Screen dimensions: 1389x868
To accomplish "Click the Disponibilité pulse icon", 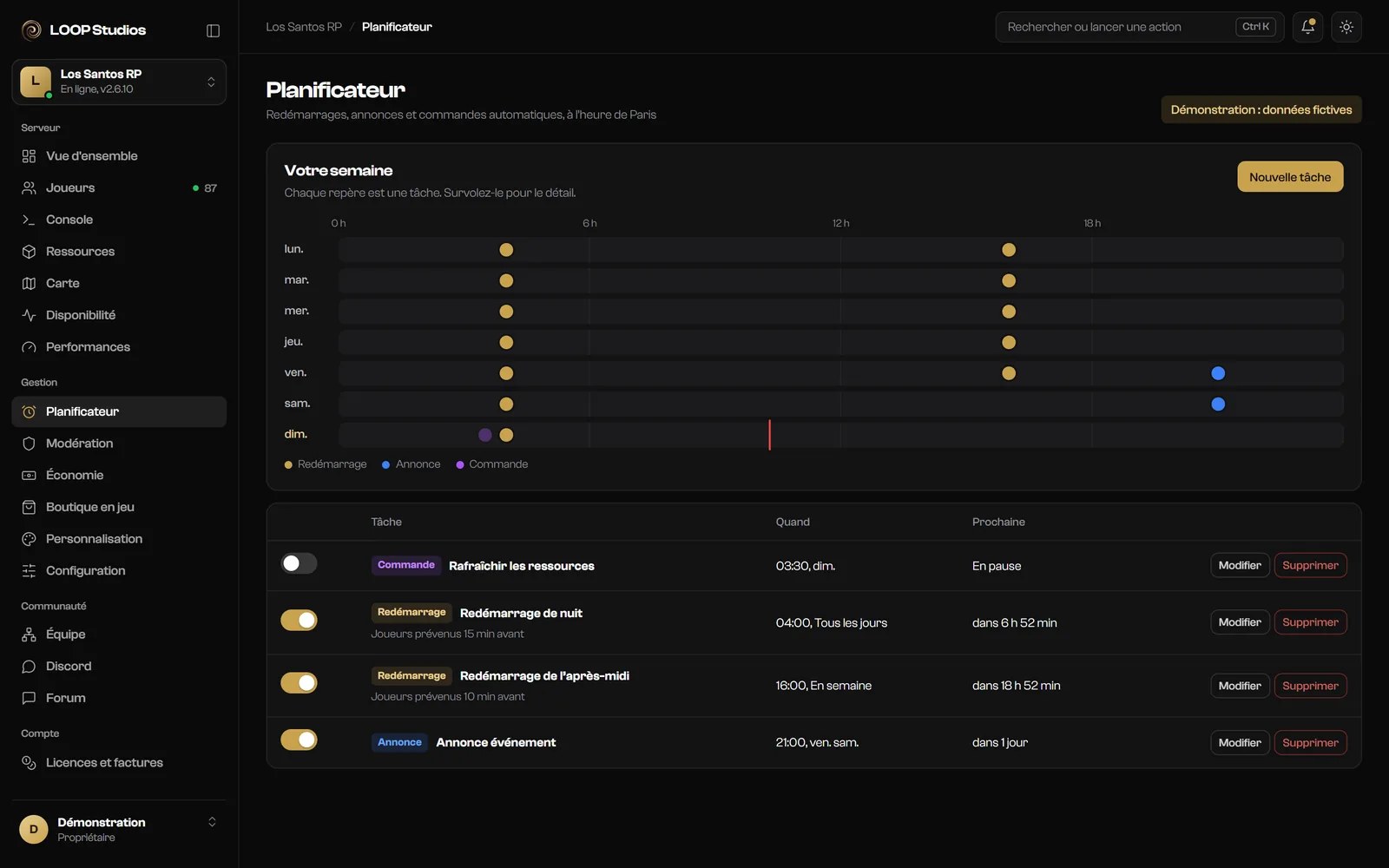I will 29,315.
